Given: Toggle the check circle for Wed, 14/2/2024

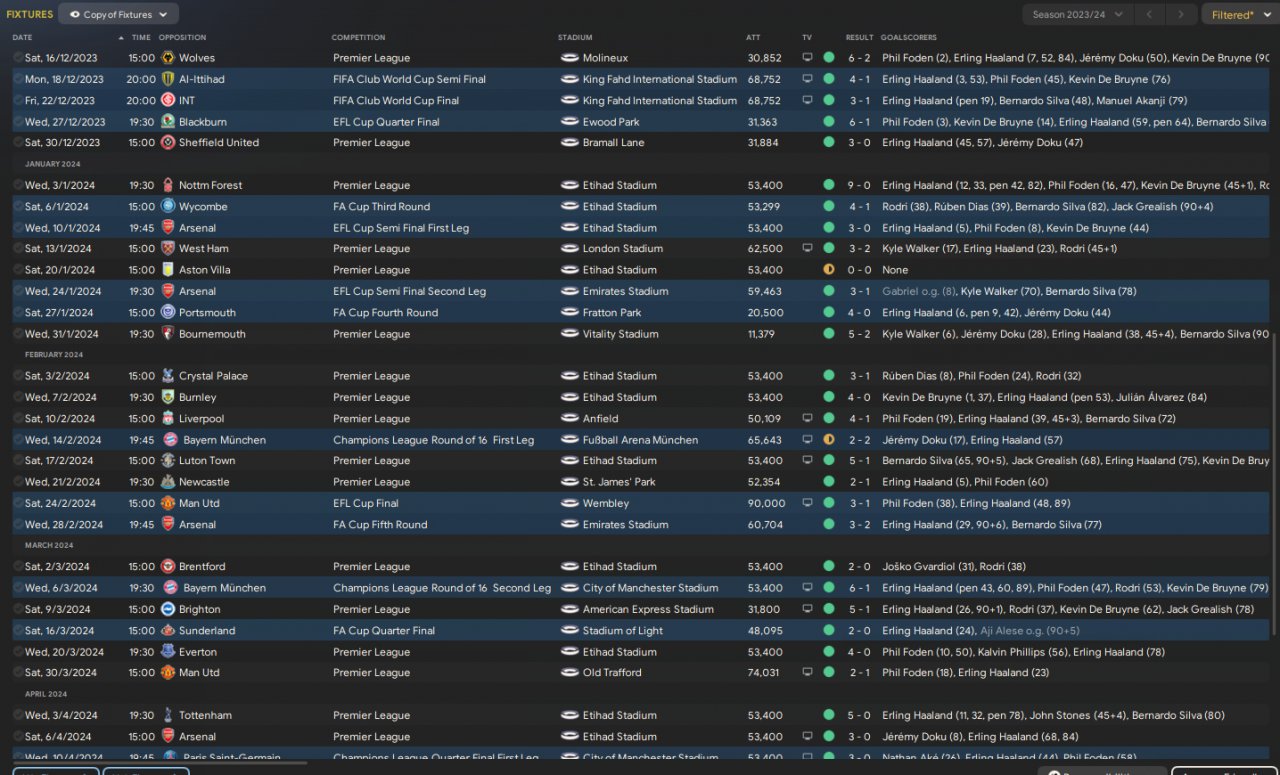Looking at the screenshot, I should click(x=18, y=440).
